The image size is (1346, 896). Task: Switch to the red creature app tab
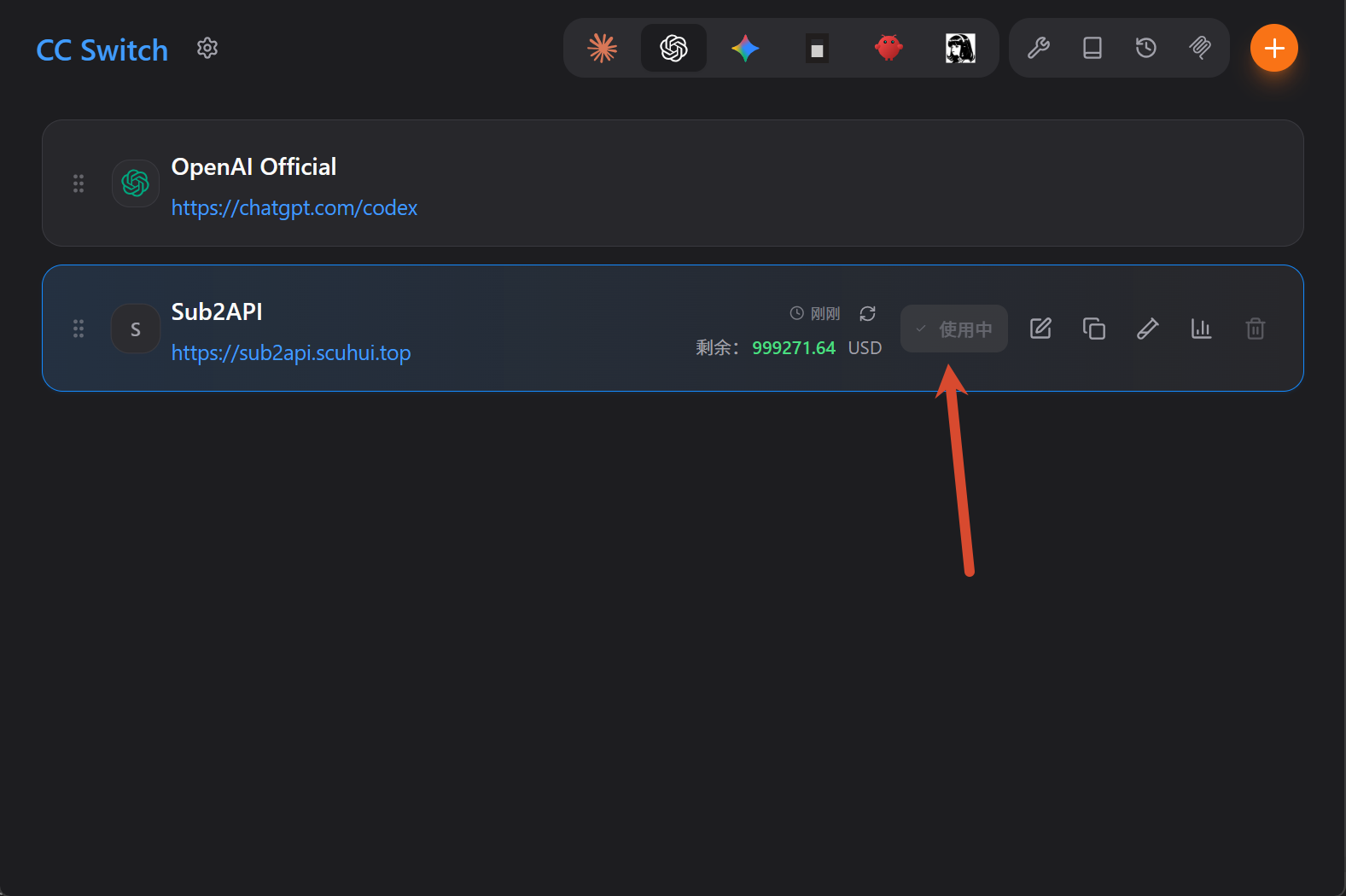click(x=889, y=48)
